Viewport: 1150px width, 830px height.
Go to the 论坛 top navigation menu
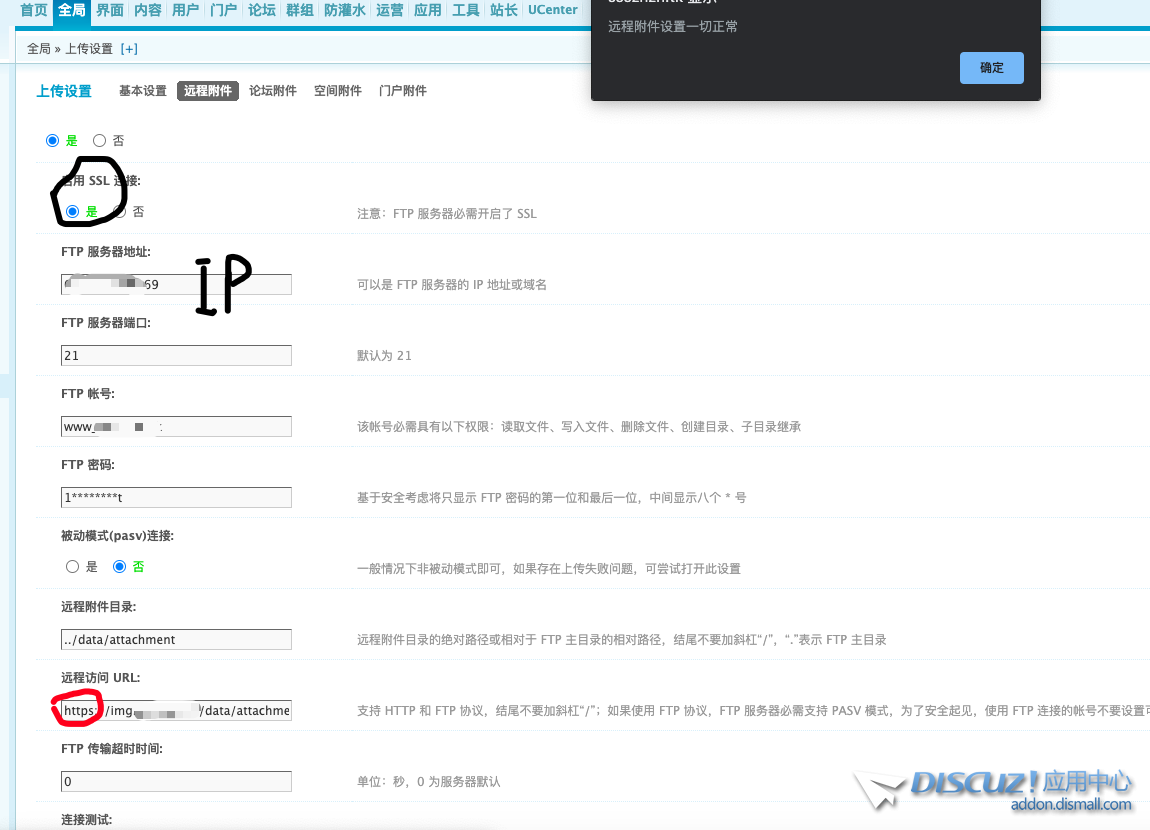262,10
